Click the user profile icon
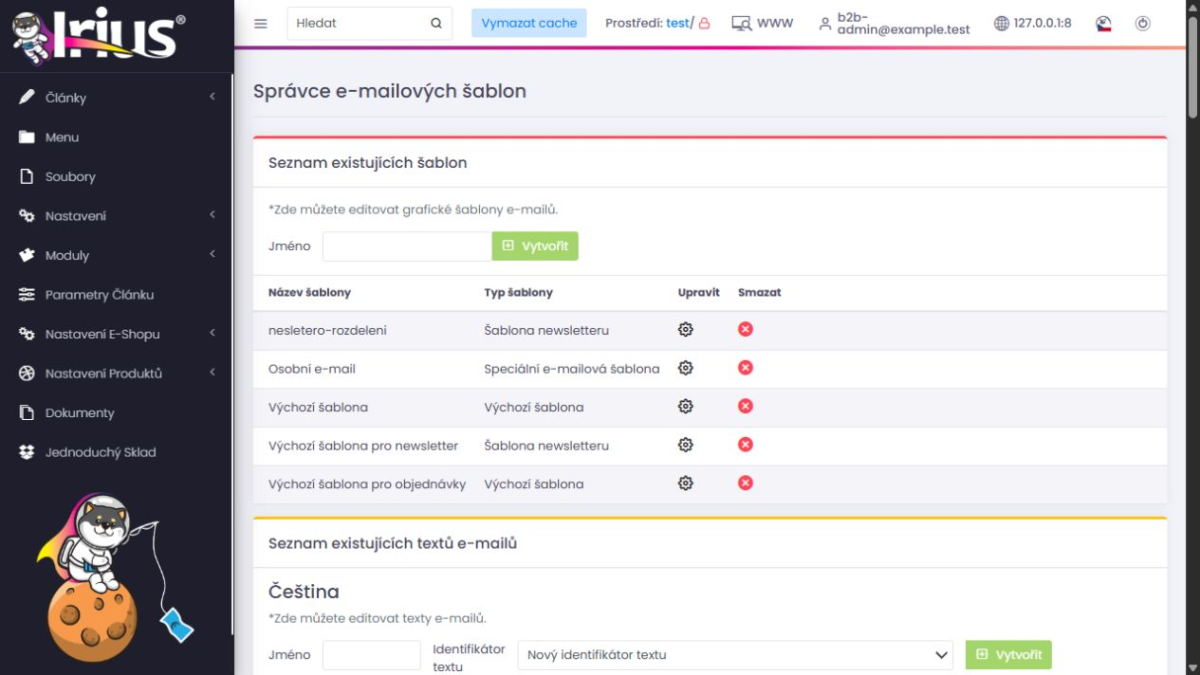This screenshot has width=1200, height=675. [825, 23]
